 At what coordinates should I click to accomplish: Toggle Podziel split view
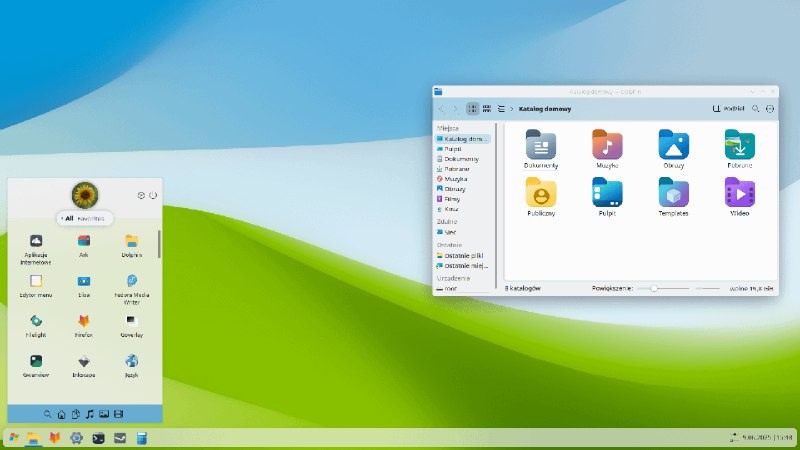[728, 109]
